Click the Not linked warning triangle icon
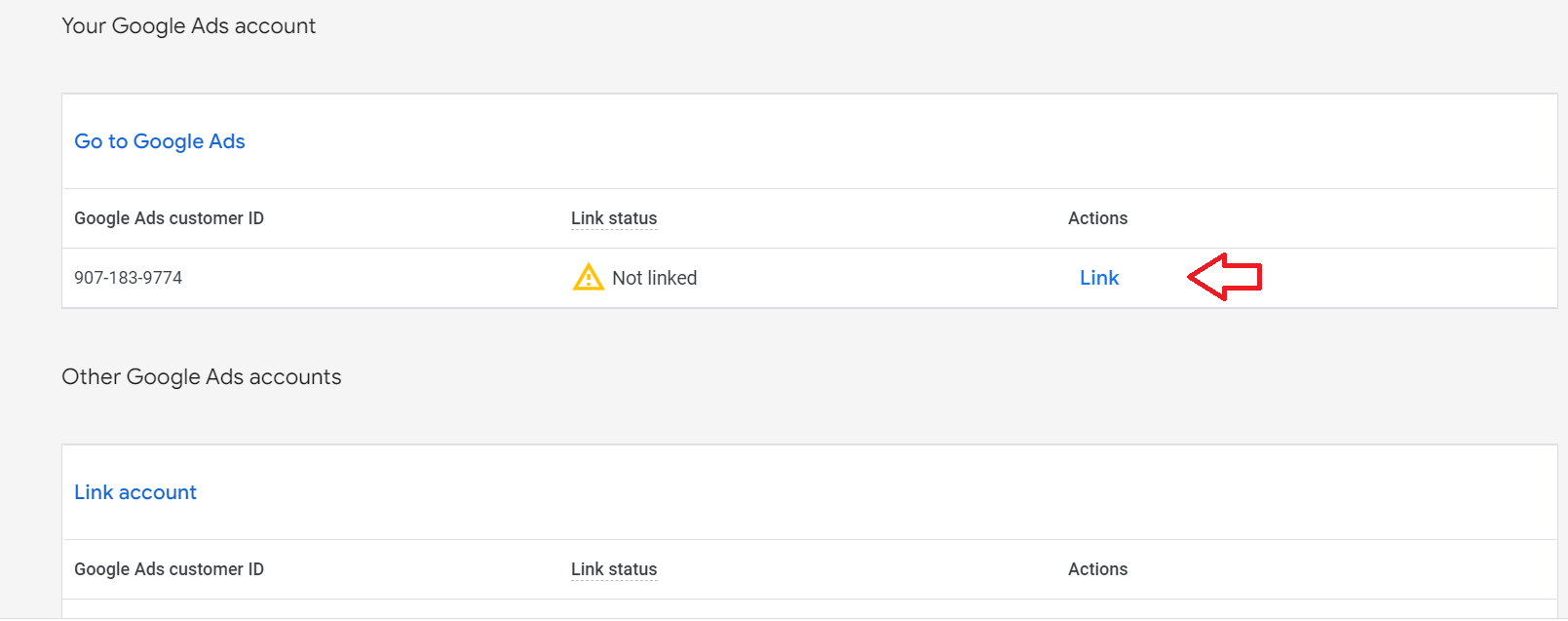The image size is (1568, 621). pos(588,278)
